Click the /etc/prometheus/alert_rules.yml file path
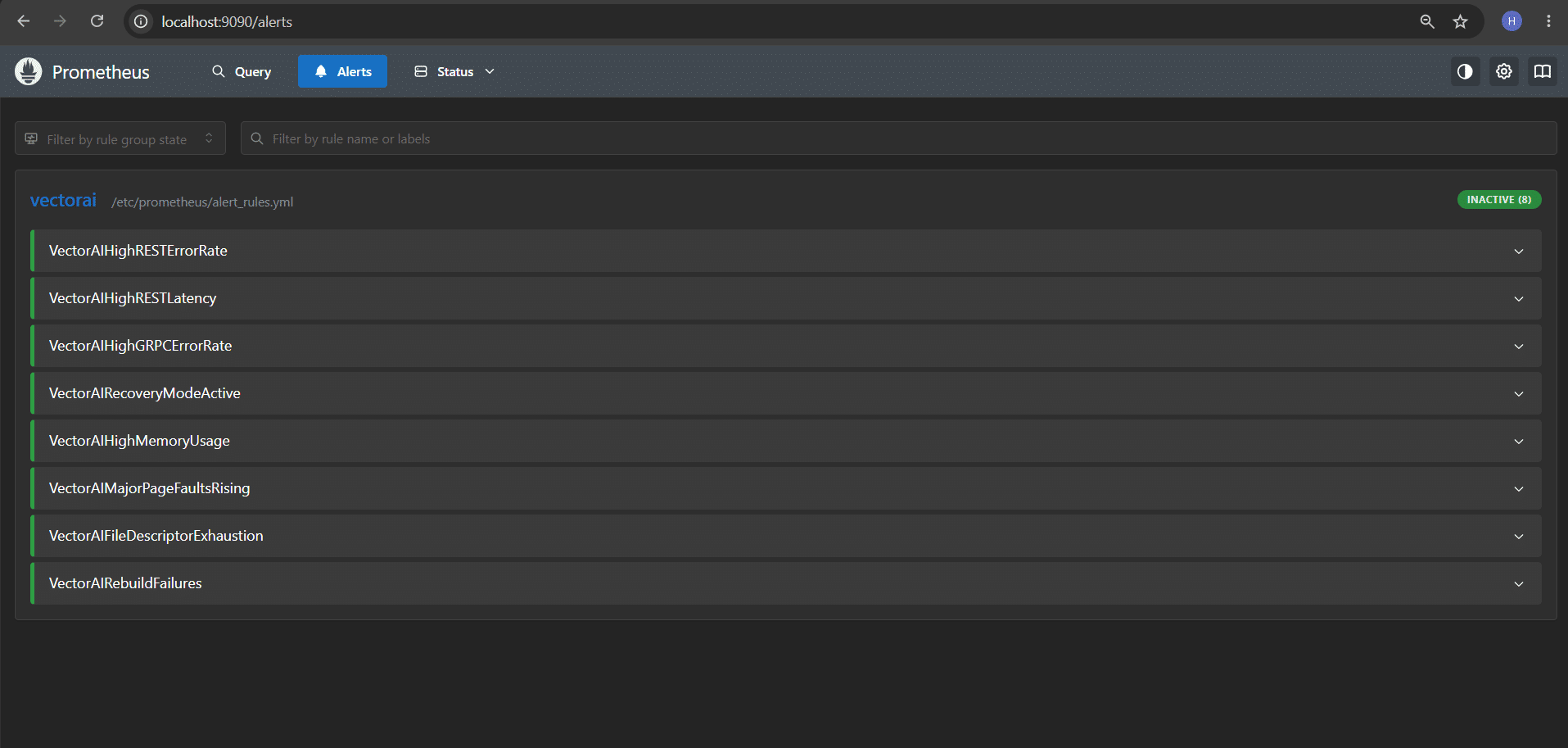This screenshot has width=1568, height=748. coord(202,202)
